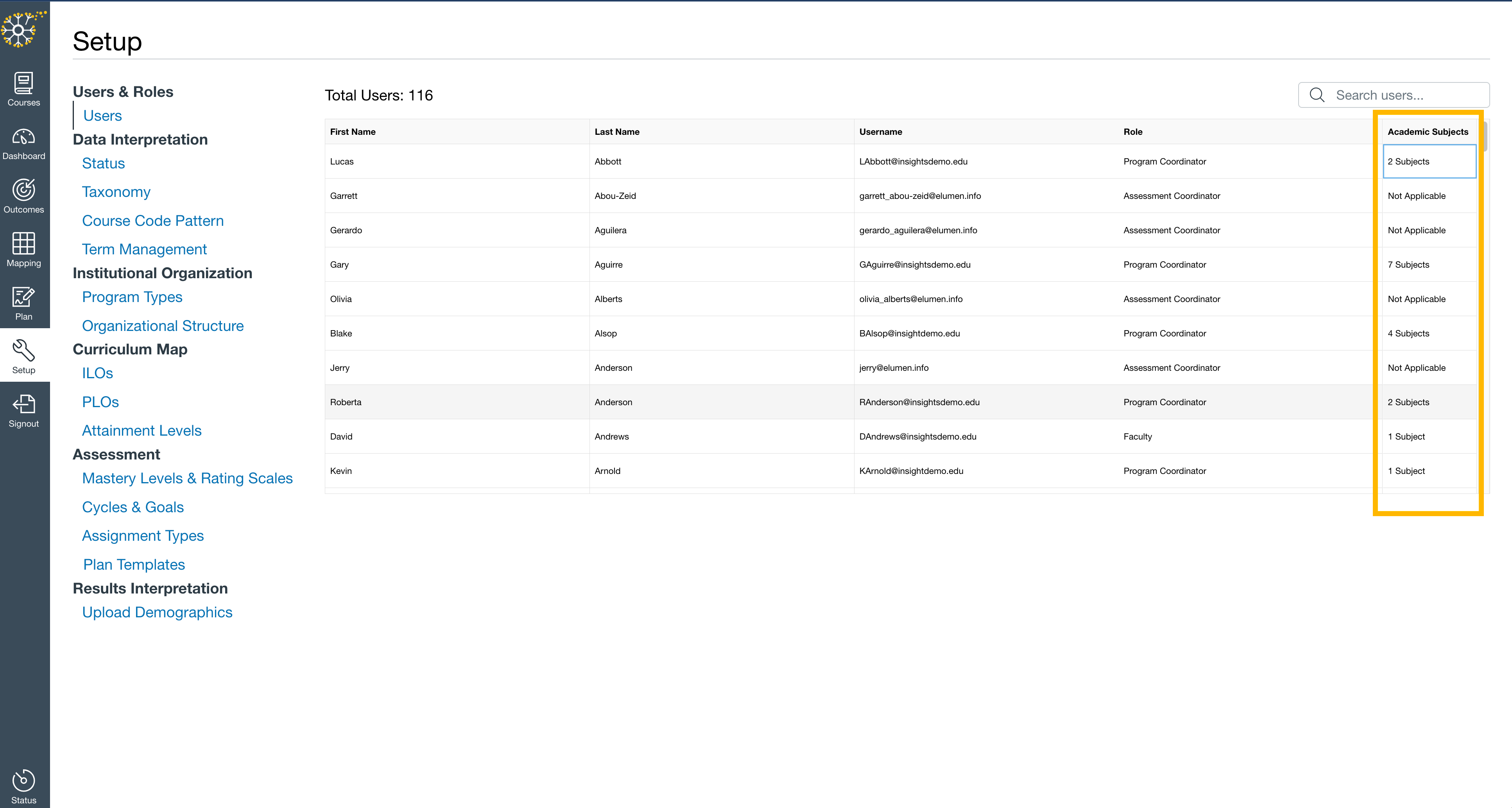Open the PLOs link

[100, 402]
